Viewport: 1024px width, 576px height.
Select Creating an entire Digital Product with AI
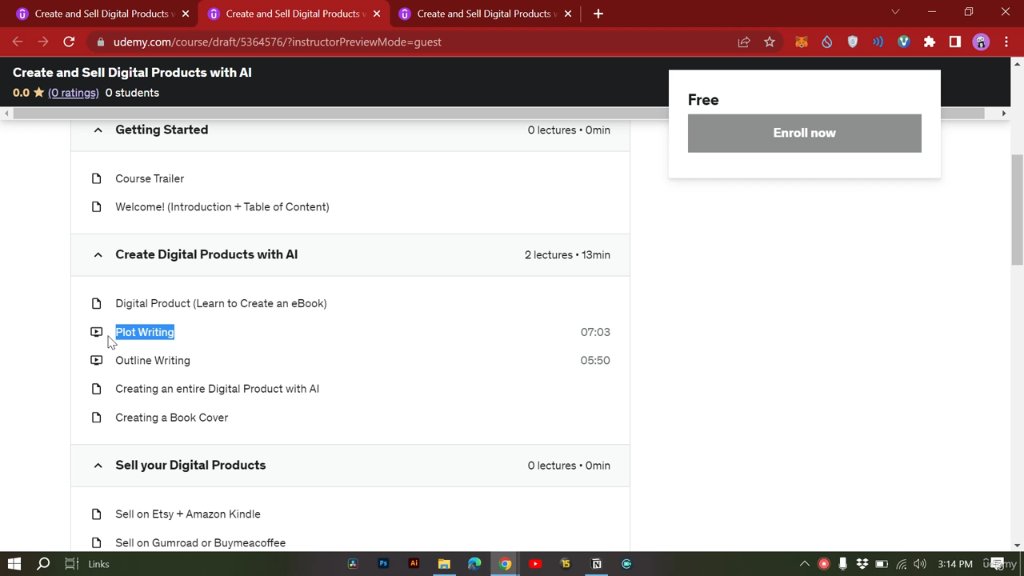point(217,389)
